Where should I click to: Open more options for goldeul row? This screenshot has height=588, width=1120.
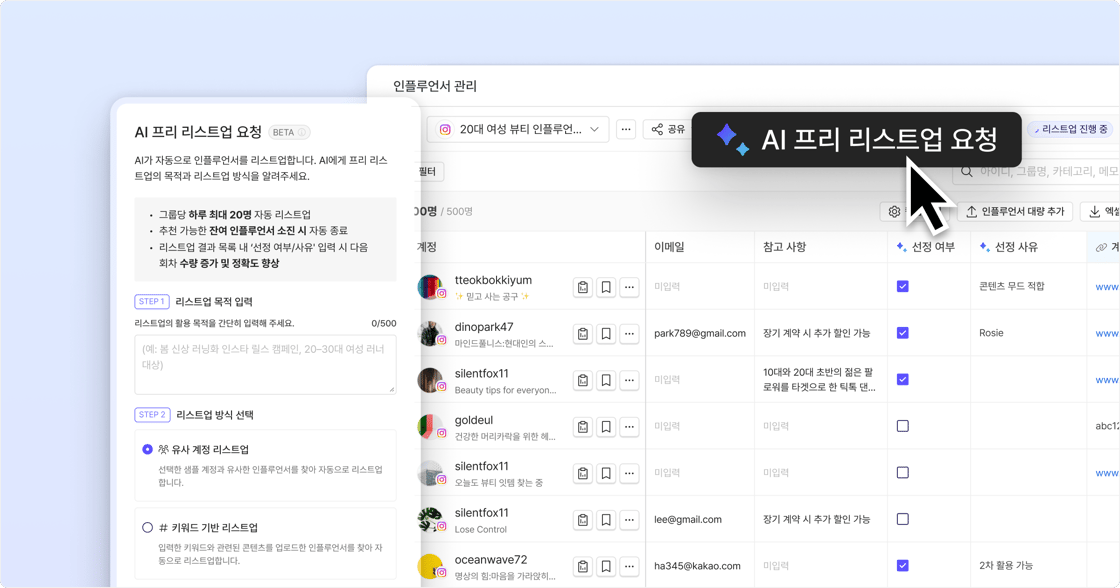629,427
